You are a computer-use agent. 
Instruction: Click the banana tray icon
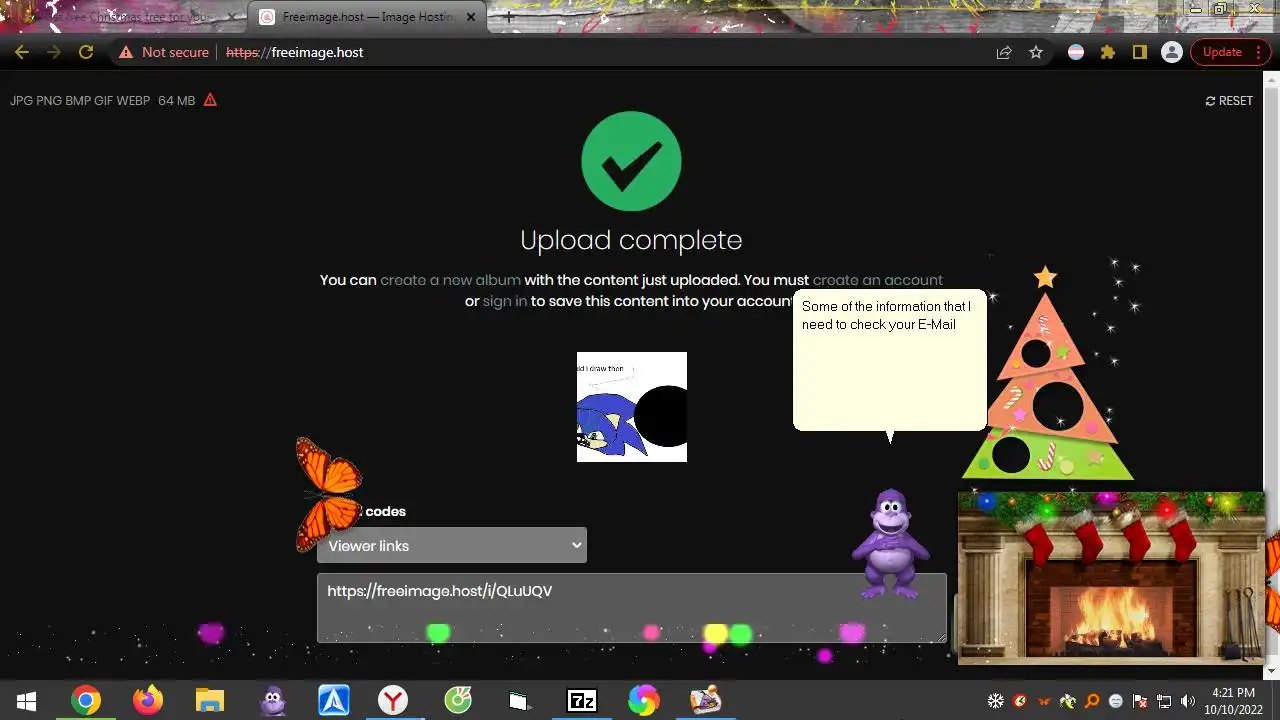pos(1068,701)
